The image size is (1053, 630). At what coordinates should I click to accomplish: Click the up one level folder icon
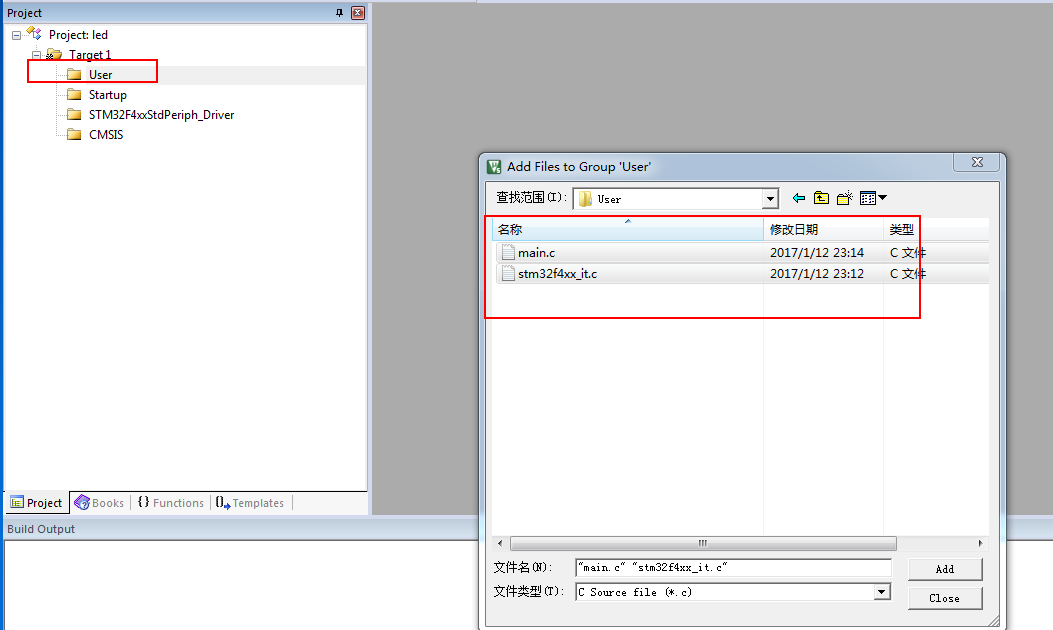[821, 198]
